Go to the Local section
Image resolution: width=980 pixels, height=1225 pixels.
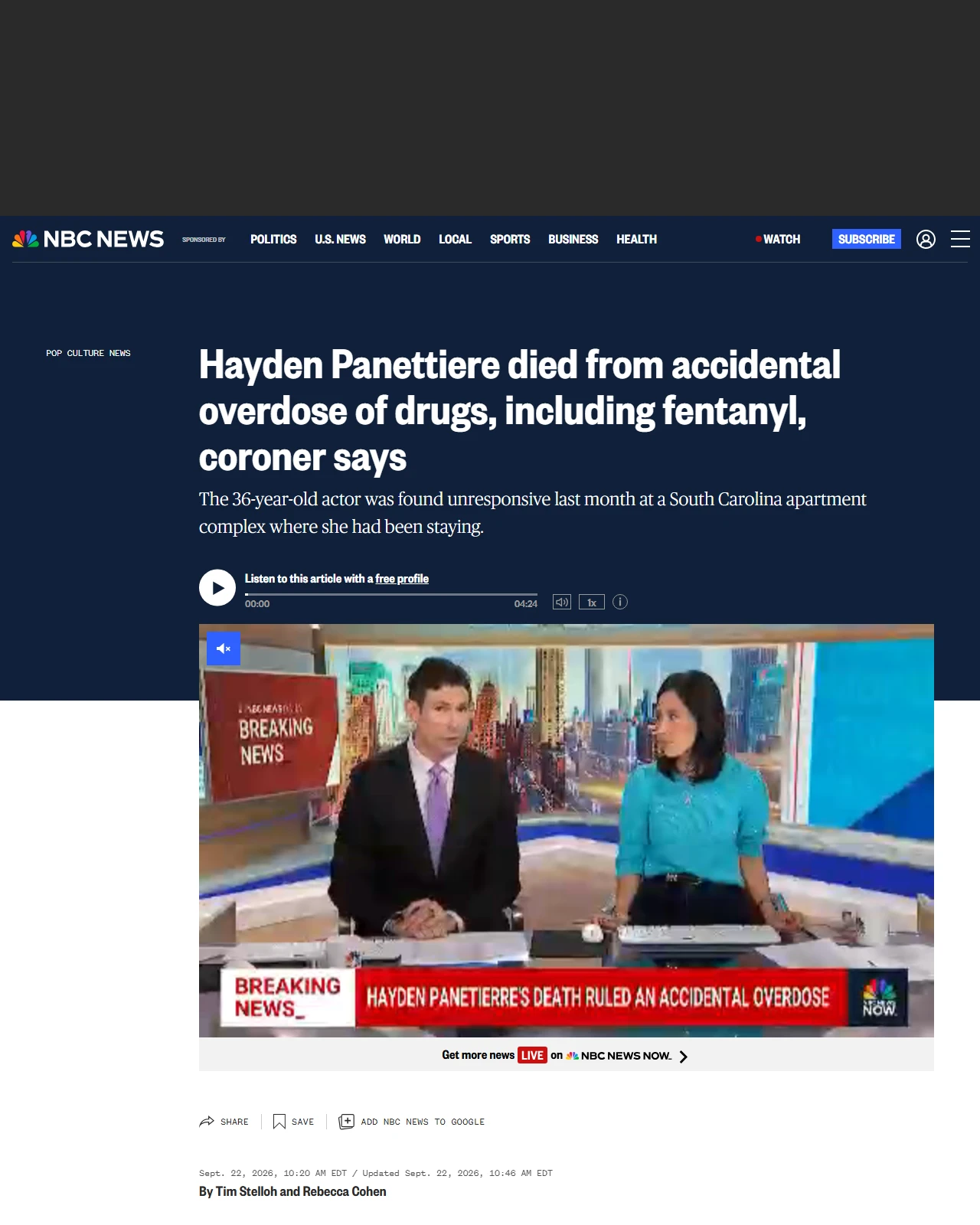455,240
